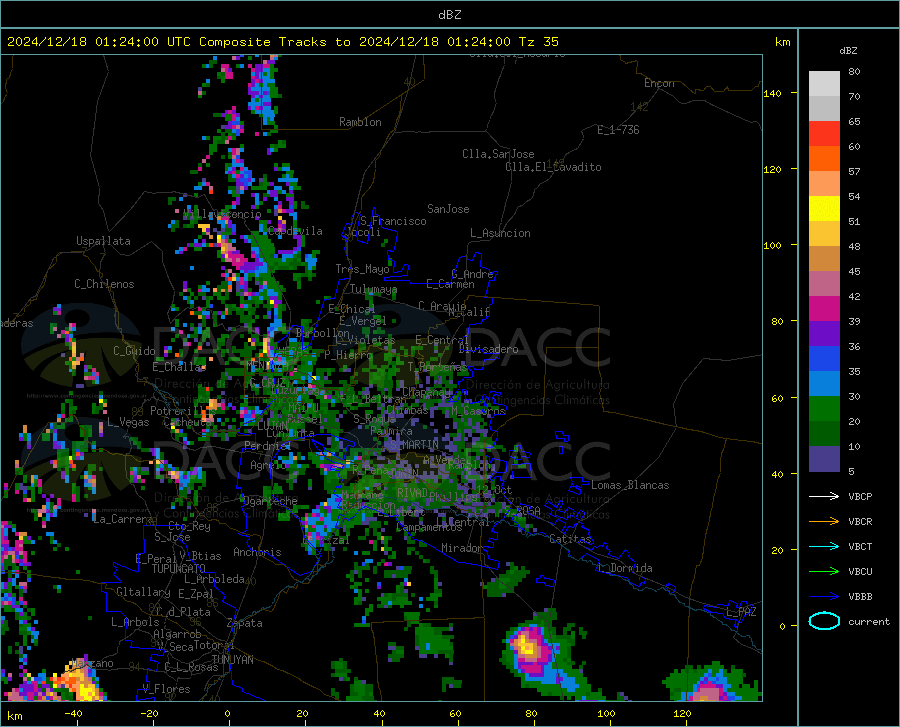Click the dBZ heading above color scale
This screenshot has height=727, width=900.
coord(848,50)
